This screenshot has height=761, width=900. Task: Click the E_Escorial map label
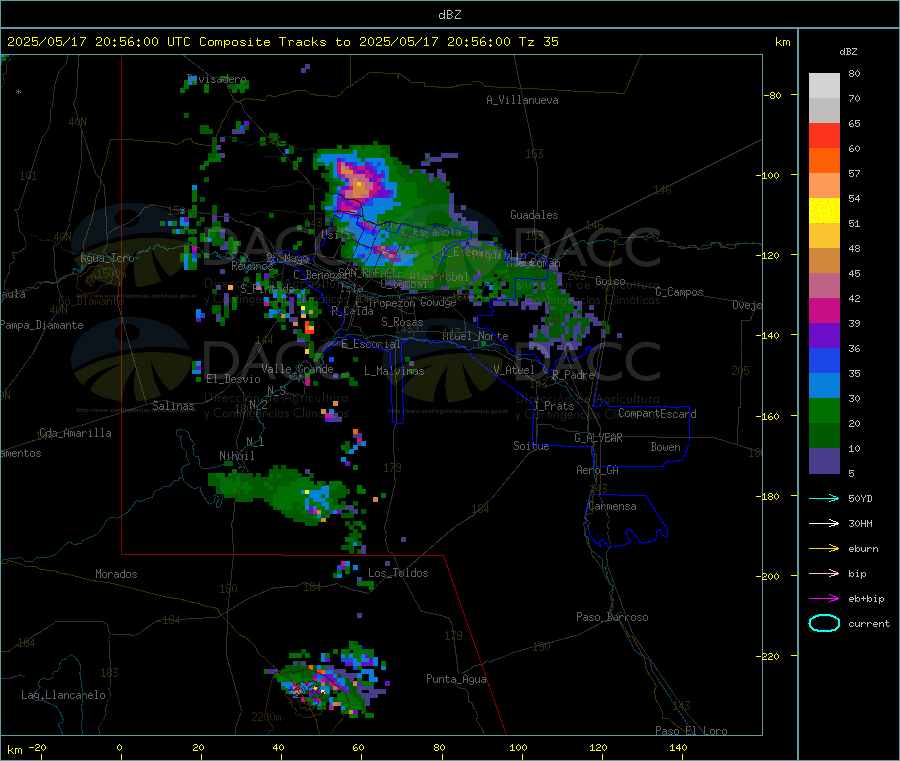tap(371, 344)
